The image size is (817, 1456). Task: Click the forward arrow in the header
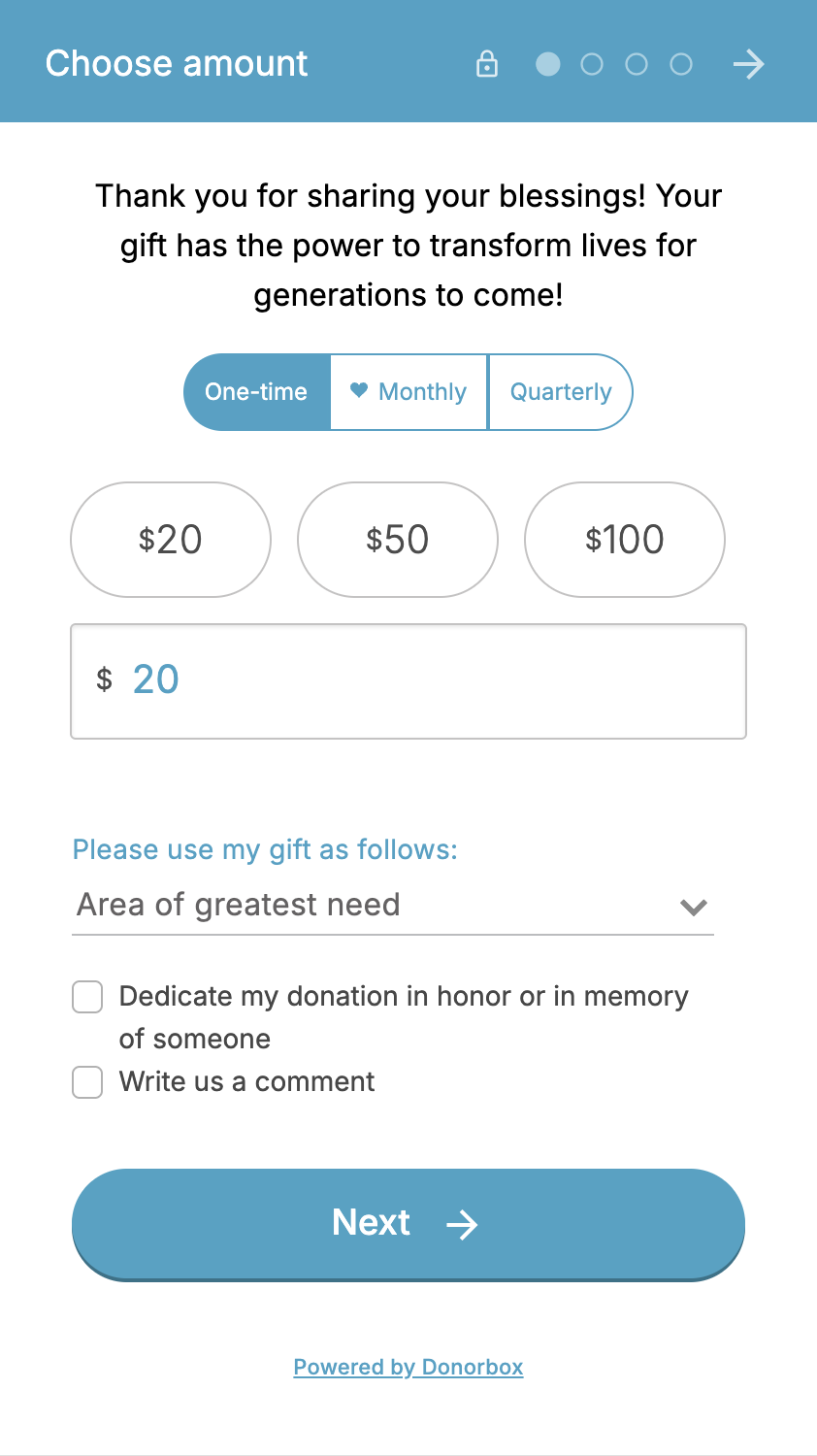(748, 64)
